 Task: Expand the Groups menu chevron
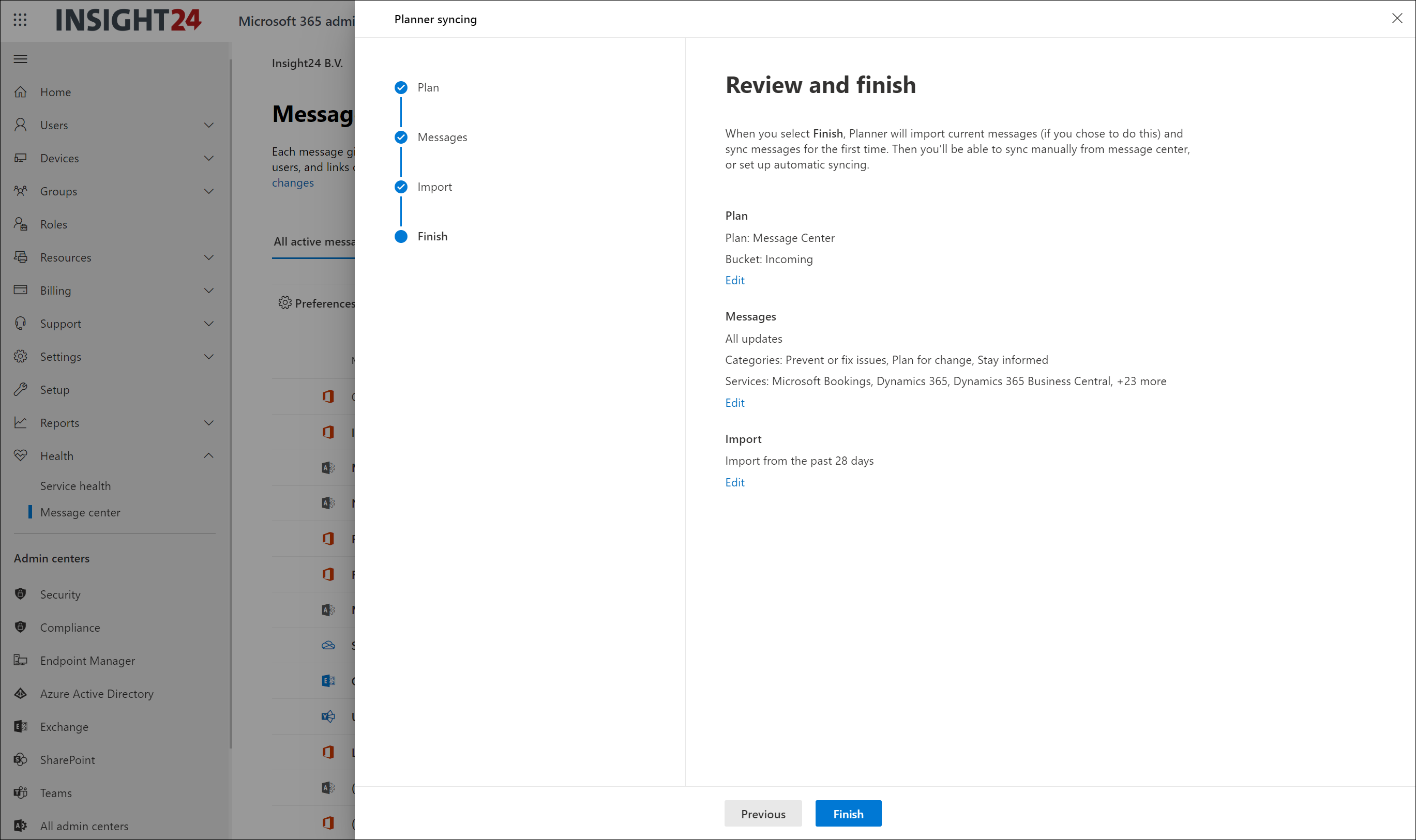[209, 191]
